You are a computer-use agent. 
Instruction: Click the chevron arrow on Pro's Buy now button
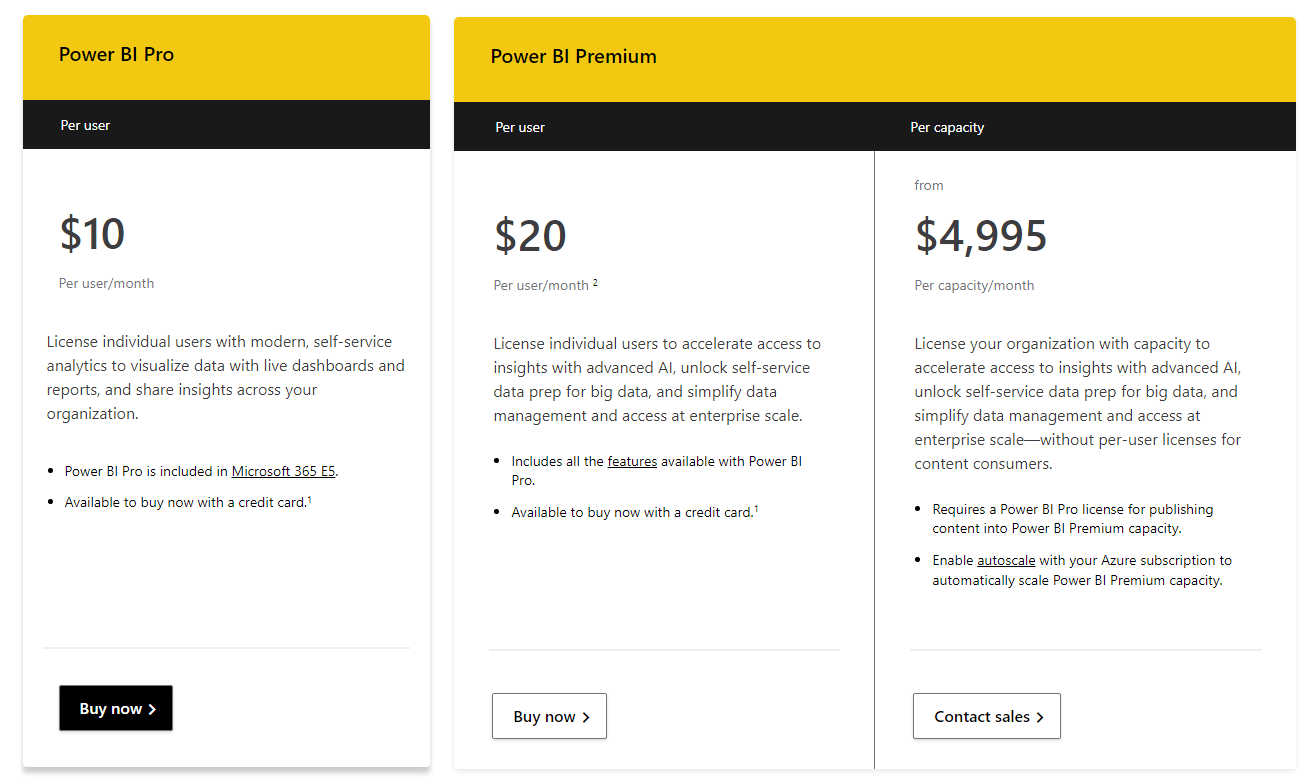(x=153, y=707)
